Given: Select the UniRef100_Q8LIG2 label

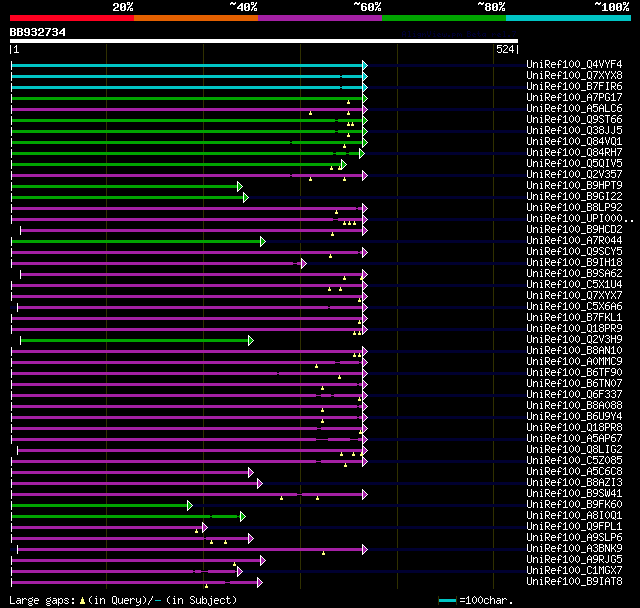Looking at the screenshot, I should [x=574, y=450].
